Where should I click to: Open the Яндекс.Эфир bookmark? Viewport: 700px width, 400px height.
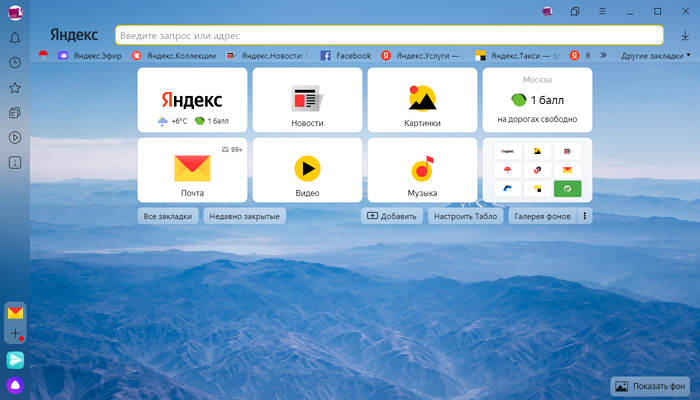(x=90, y=56)
